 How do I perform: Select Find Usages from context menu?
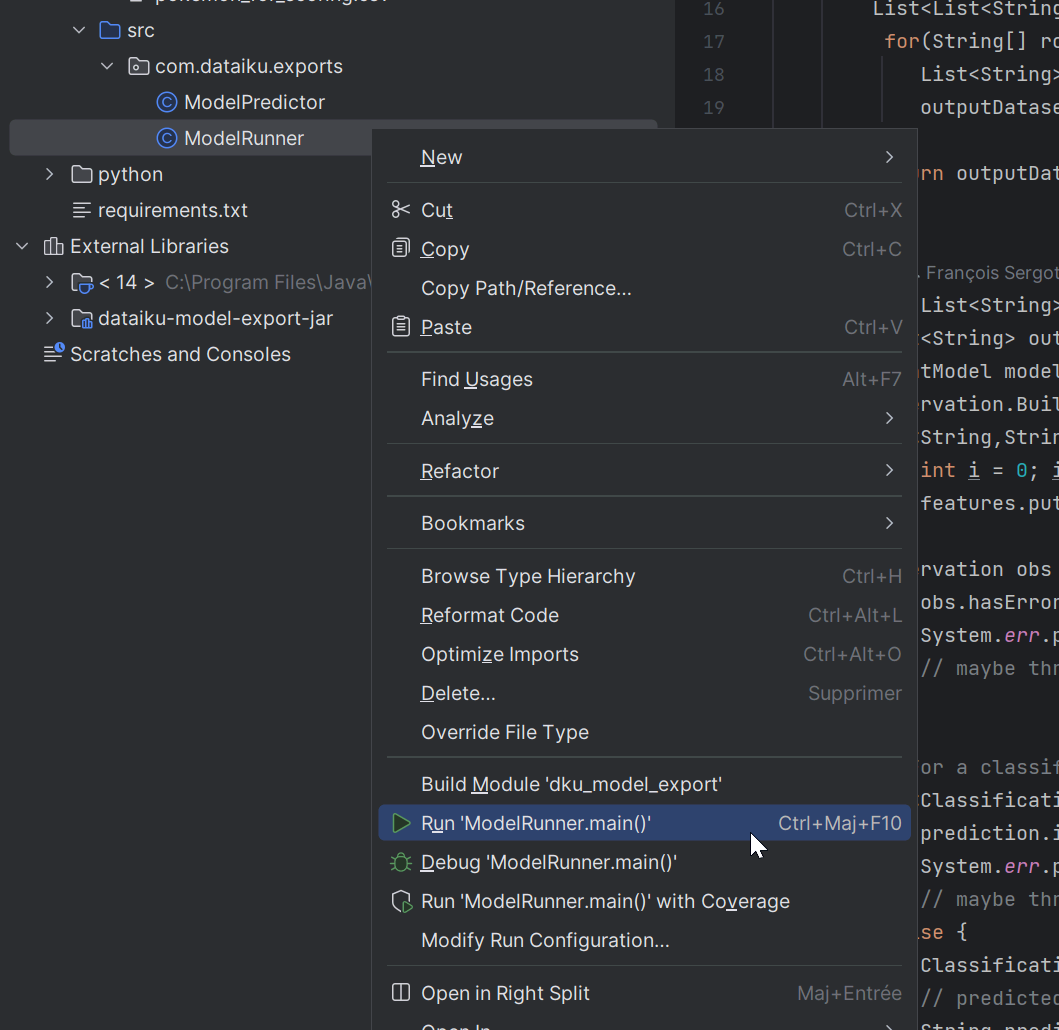pyautogui.click(x=477, y=380)
